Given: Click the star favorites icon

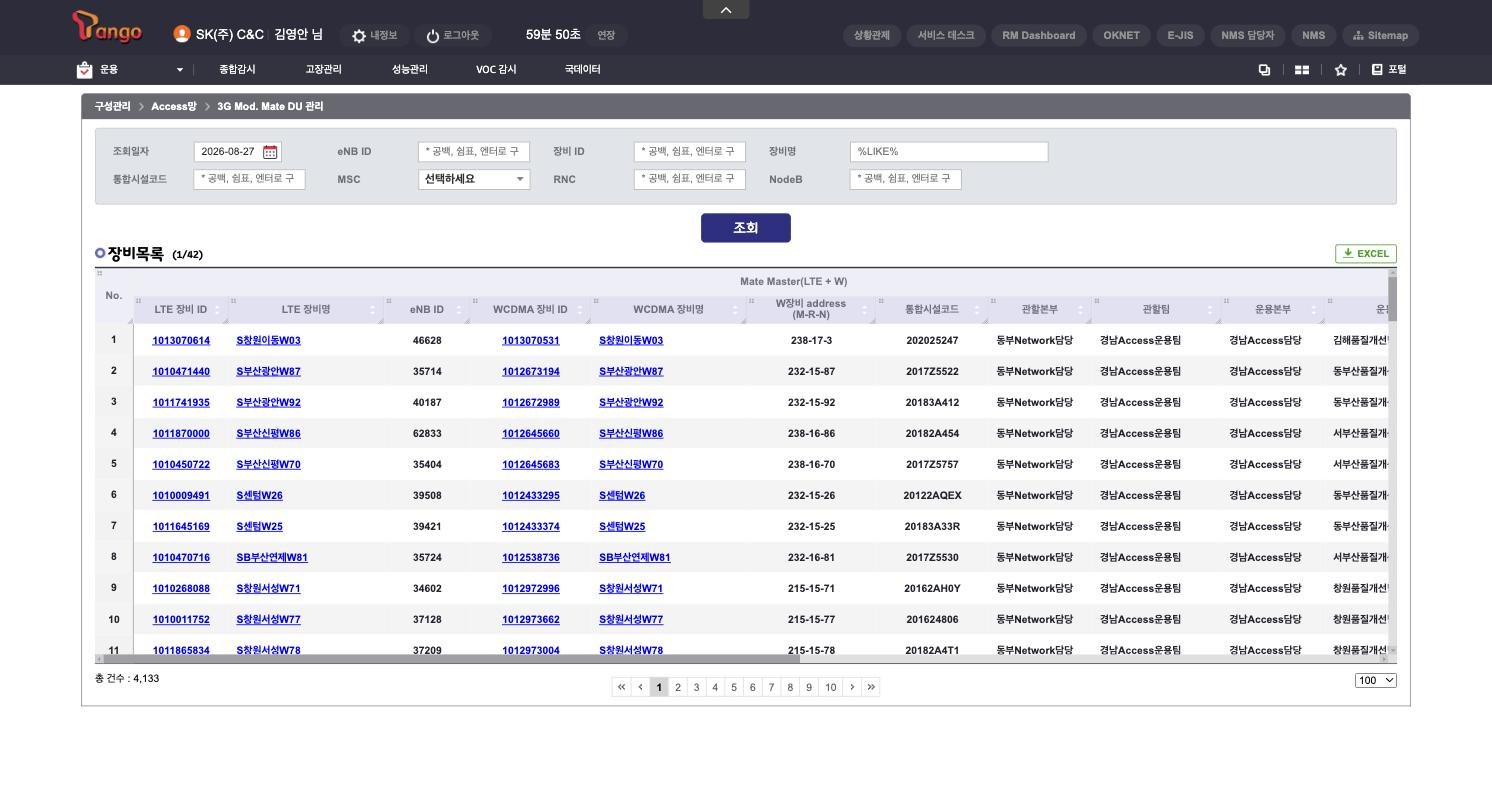Looking at the screenshot, I should (x=1340, y=70).
